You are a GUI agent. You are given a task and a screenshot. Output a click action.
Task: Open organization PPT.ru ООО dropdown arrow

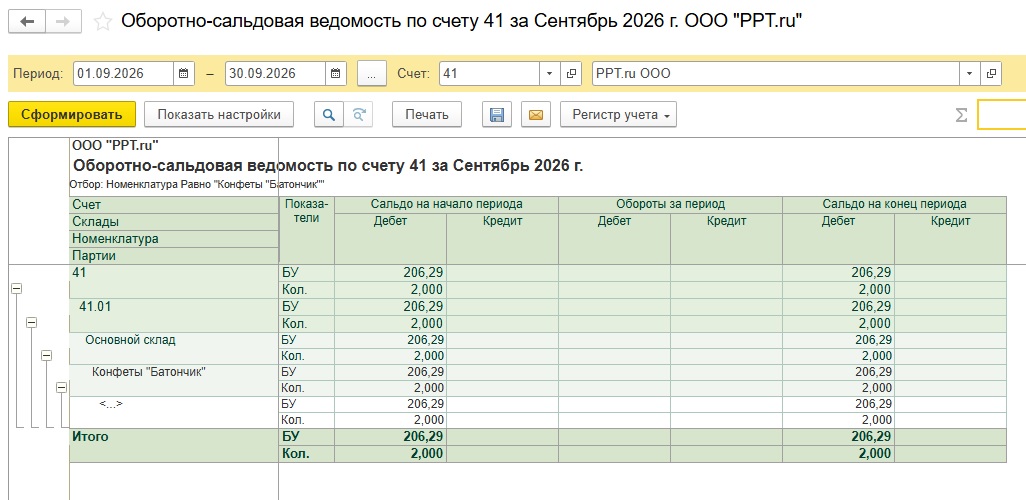(x=969, y=73)
